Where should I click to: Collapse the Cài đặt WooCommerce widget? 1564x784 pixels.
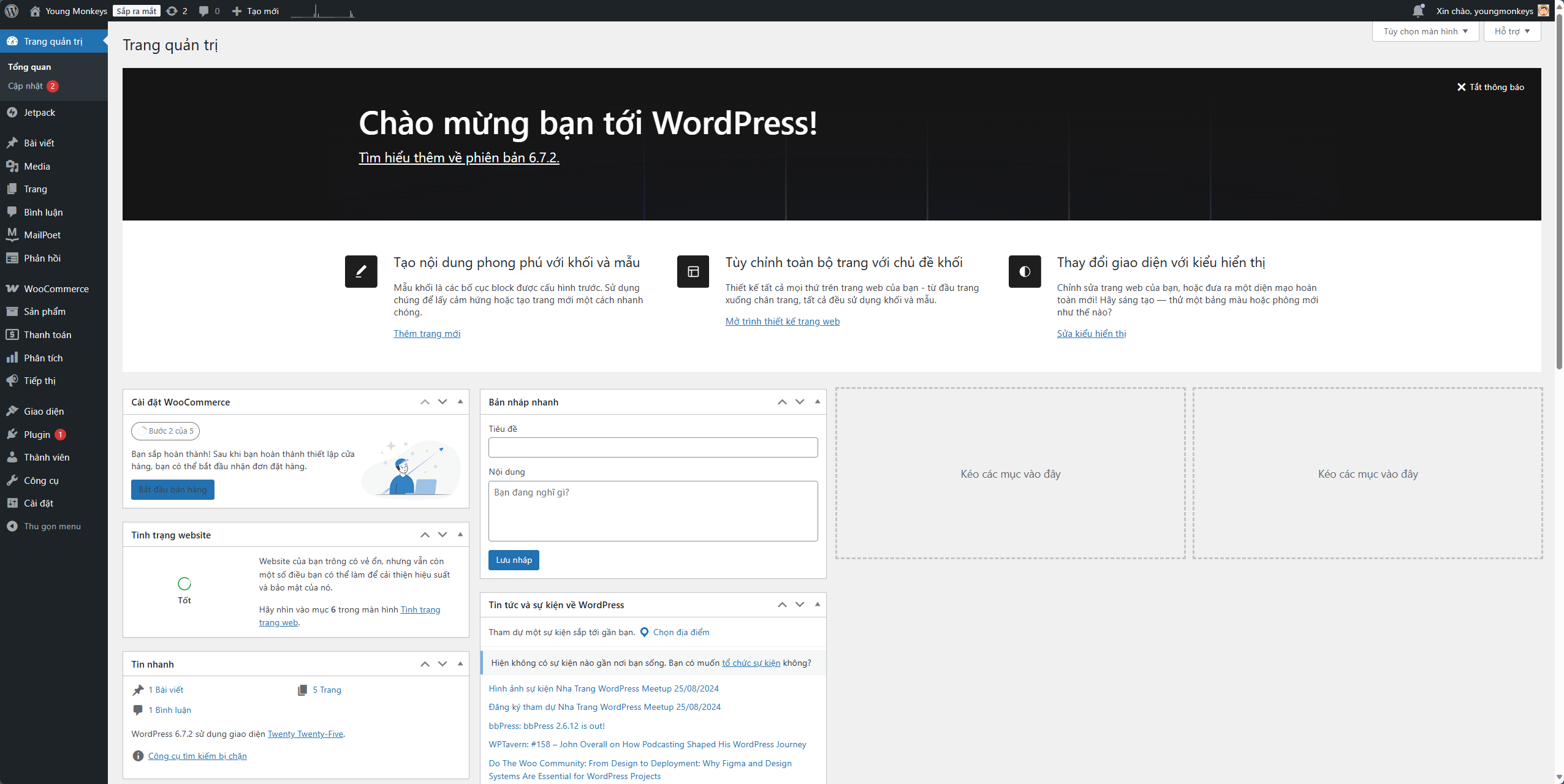[x=460, y=402]
